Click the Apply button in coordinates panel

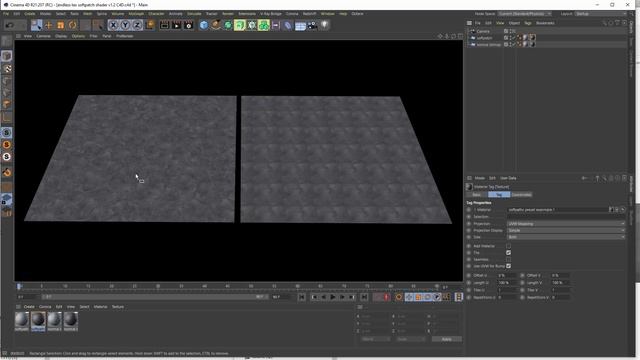click(447, 339)
